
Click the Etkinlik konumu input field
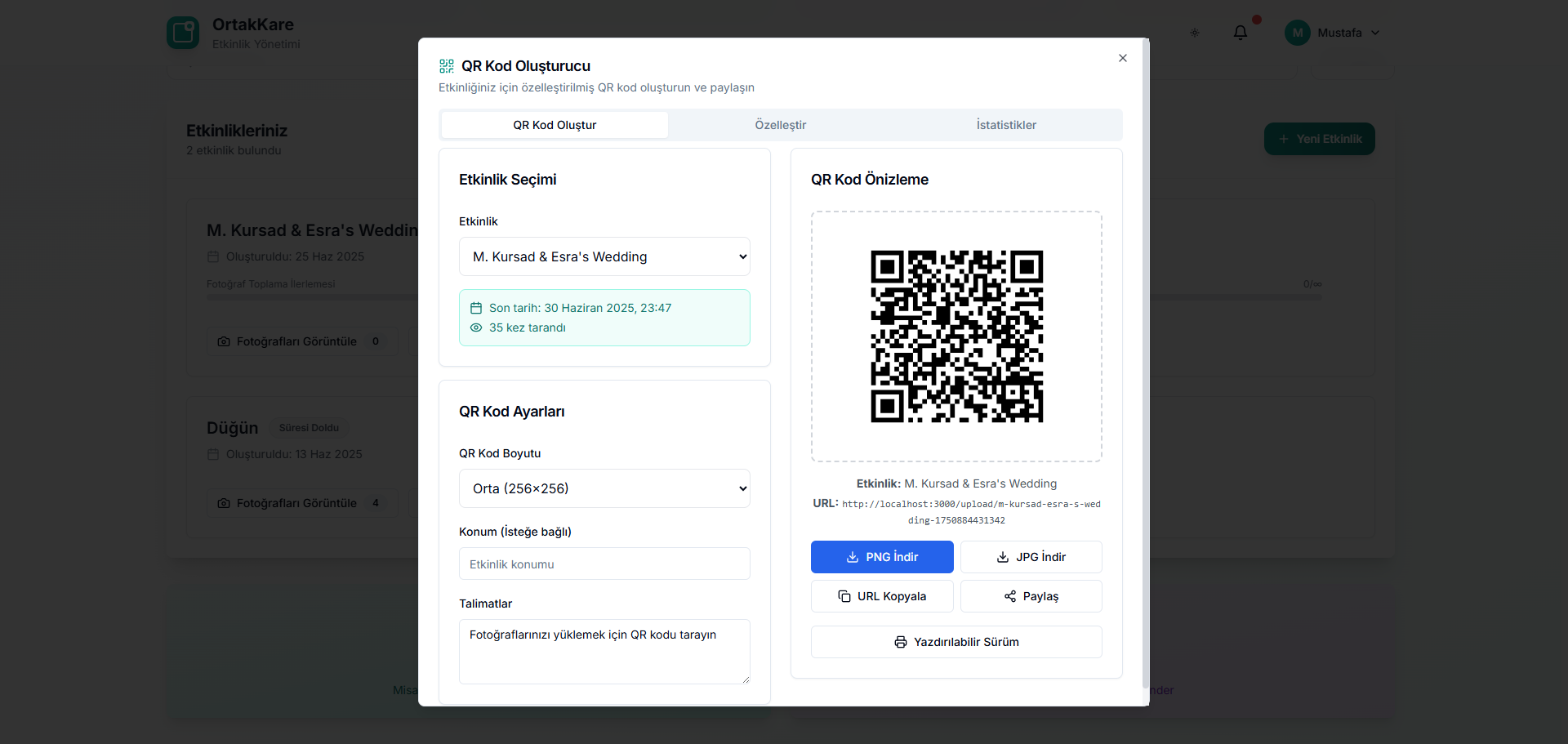point(604,564)
